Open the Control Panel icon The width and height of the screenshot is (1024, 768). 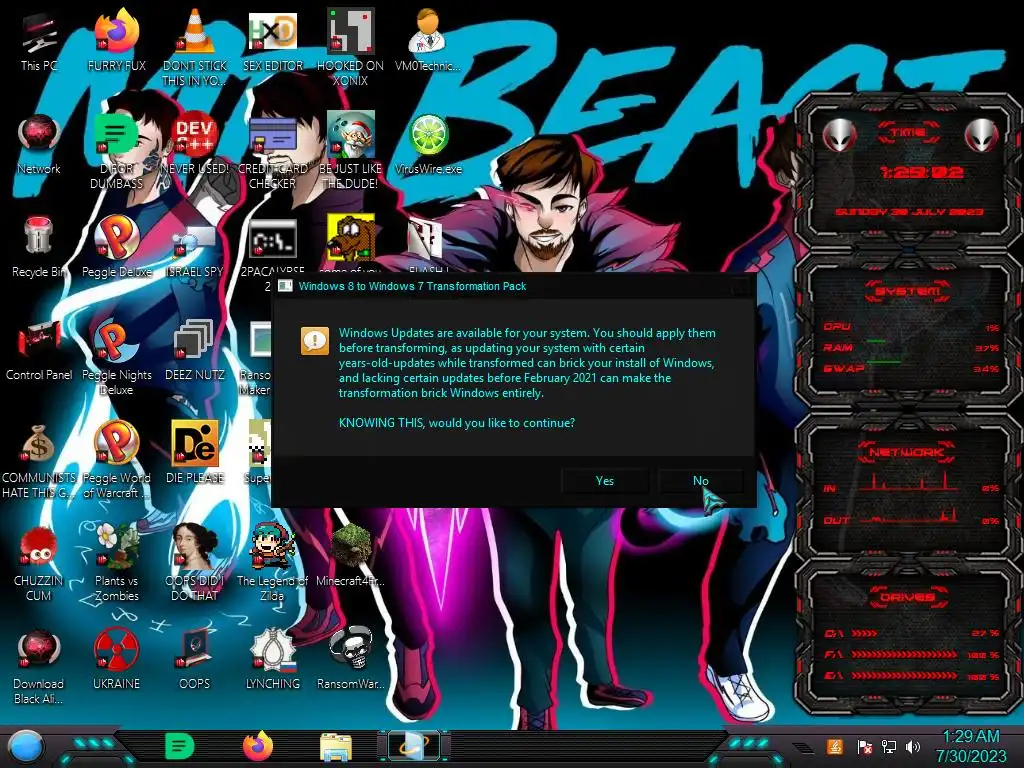click(39, 350)
